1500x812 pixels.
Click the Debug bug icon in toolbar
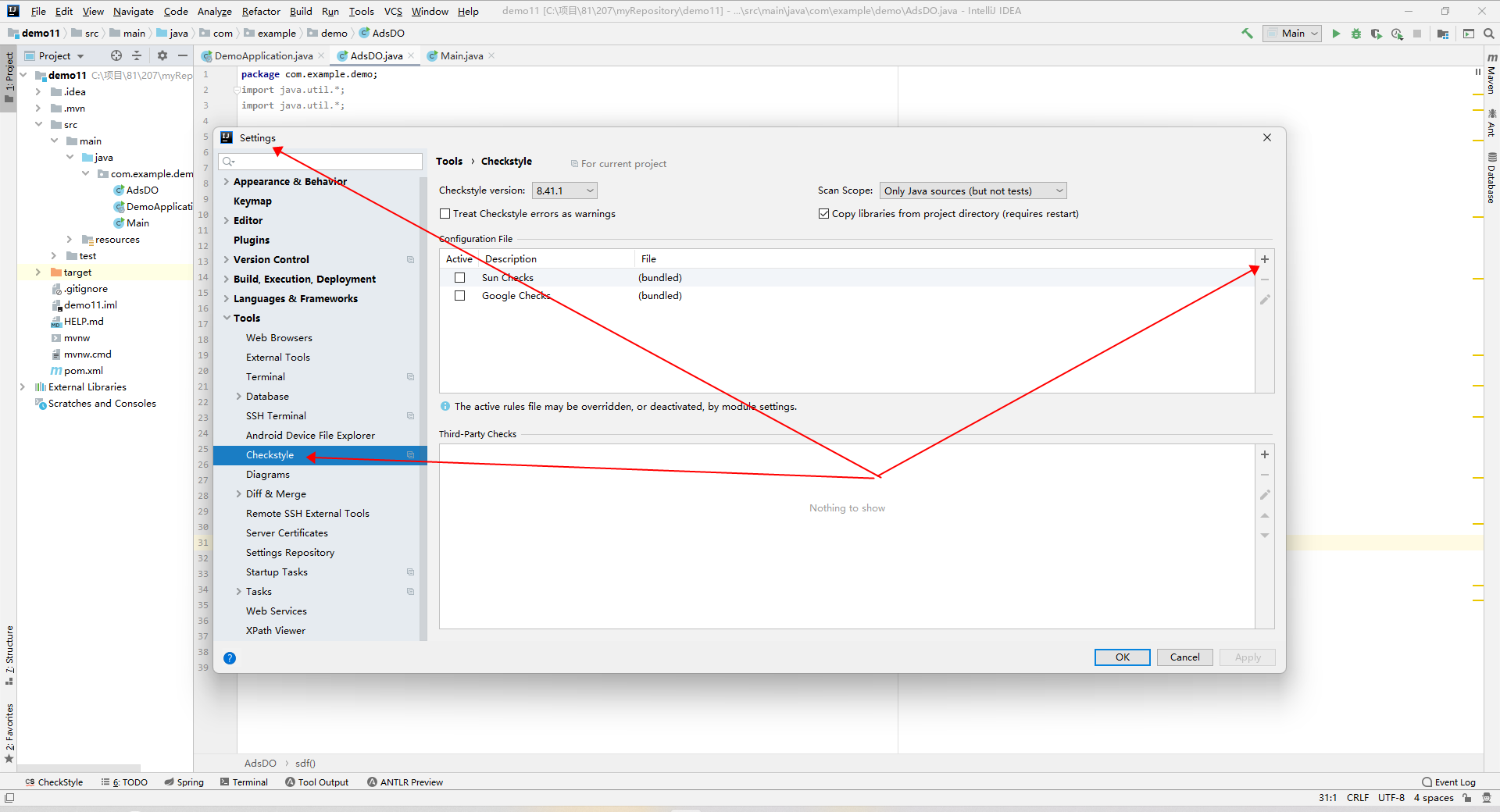(x=1356, y=34)
